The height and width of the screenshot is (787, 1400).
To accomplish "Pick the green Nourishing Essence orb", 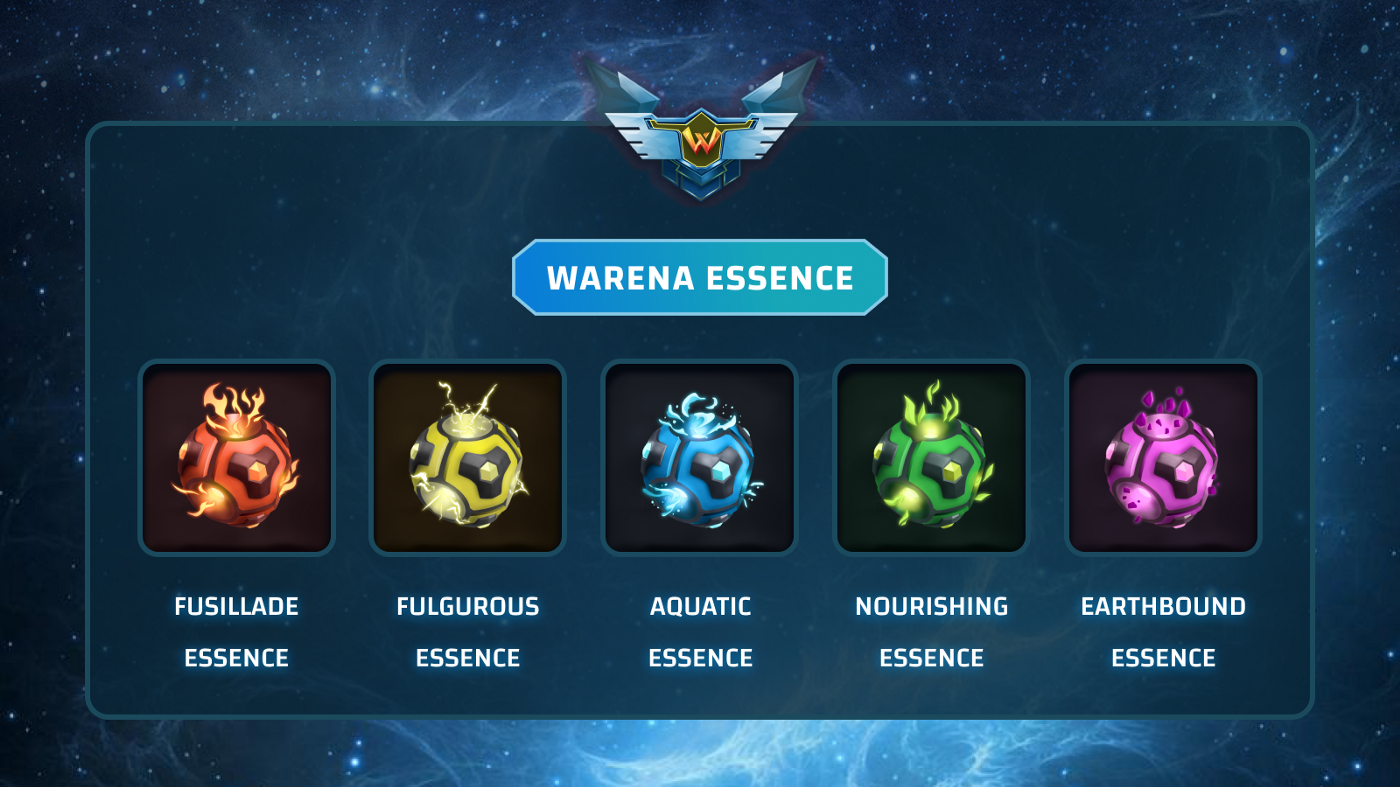I will 932,458.
